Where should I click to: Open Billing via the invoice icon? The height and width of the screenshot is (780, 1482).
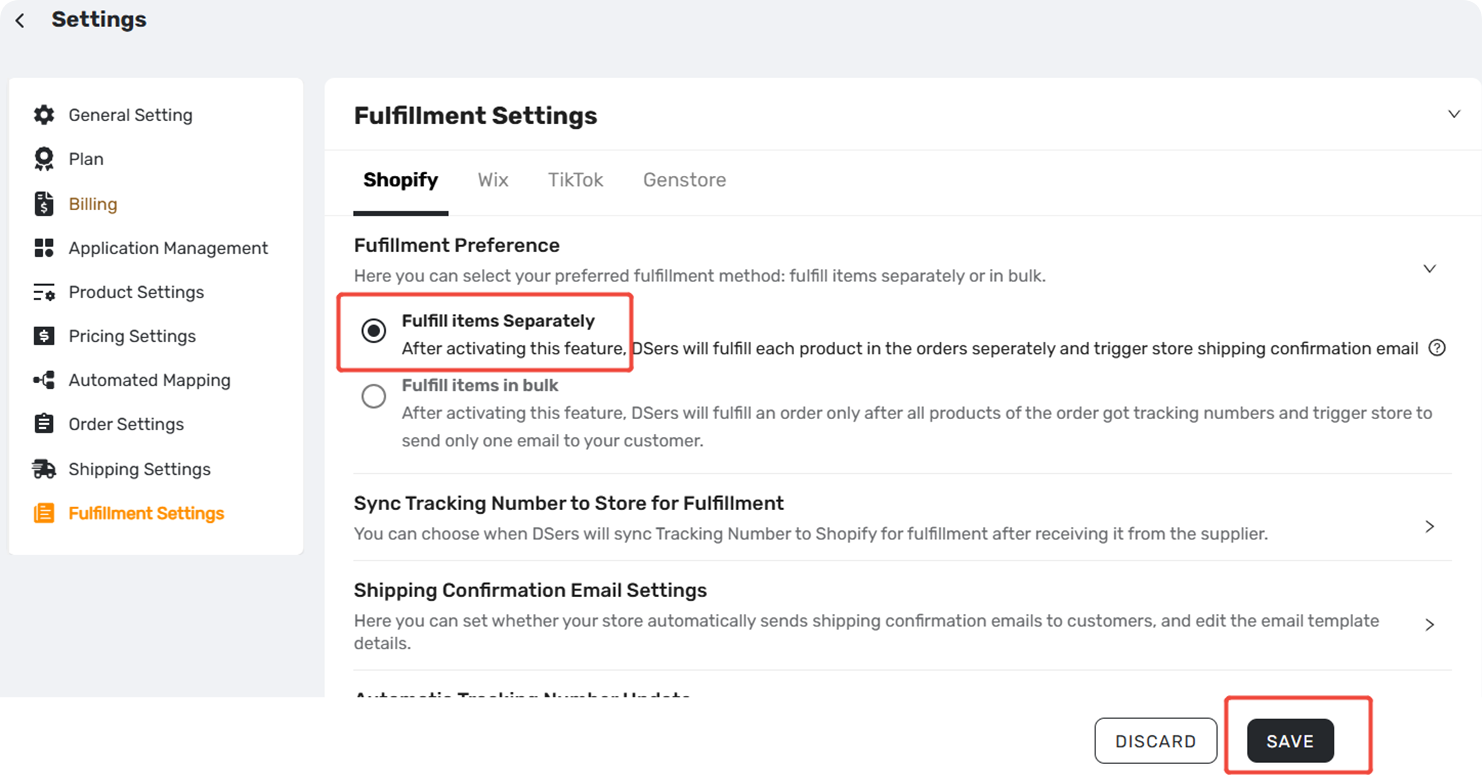coord(44,204)
